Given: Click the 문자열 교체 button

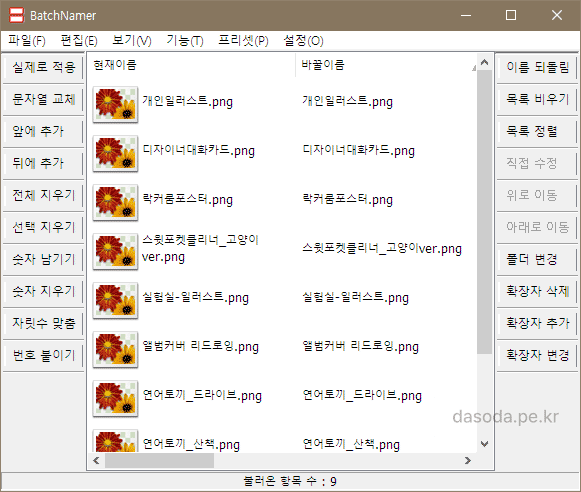Looking at the screenshot, I should (x=44, y=99).
